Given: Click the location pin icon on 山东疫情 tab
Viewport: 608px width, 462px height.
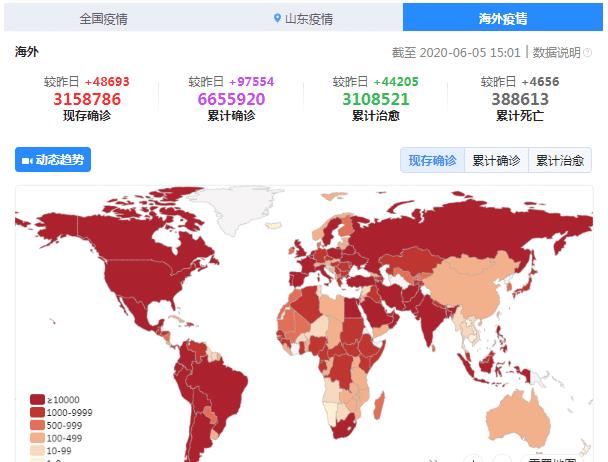Looking at the screenshot, I should [x=277, y=19].
